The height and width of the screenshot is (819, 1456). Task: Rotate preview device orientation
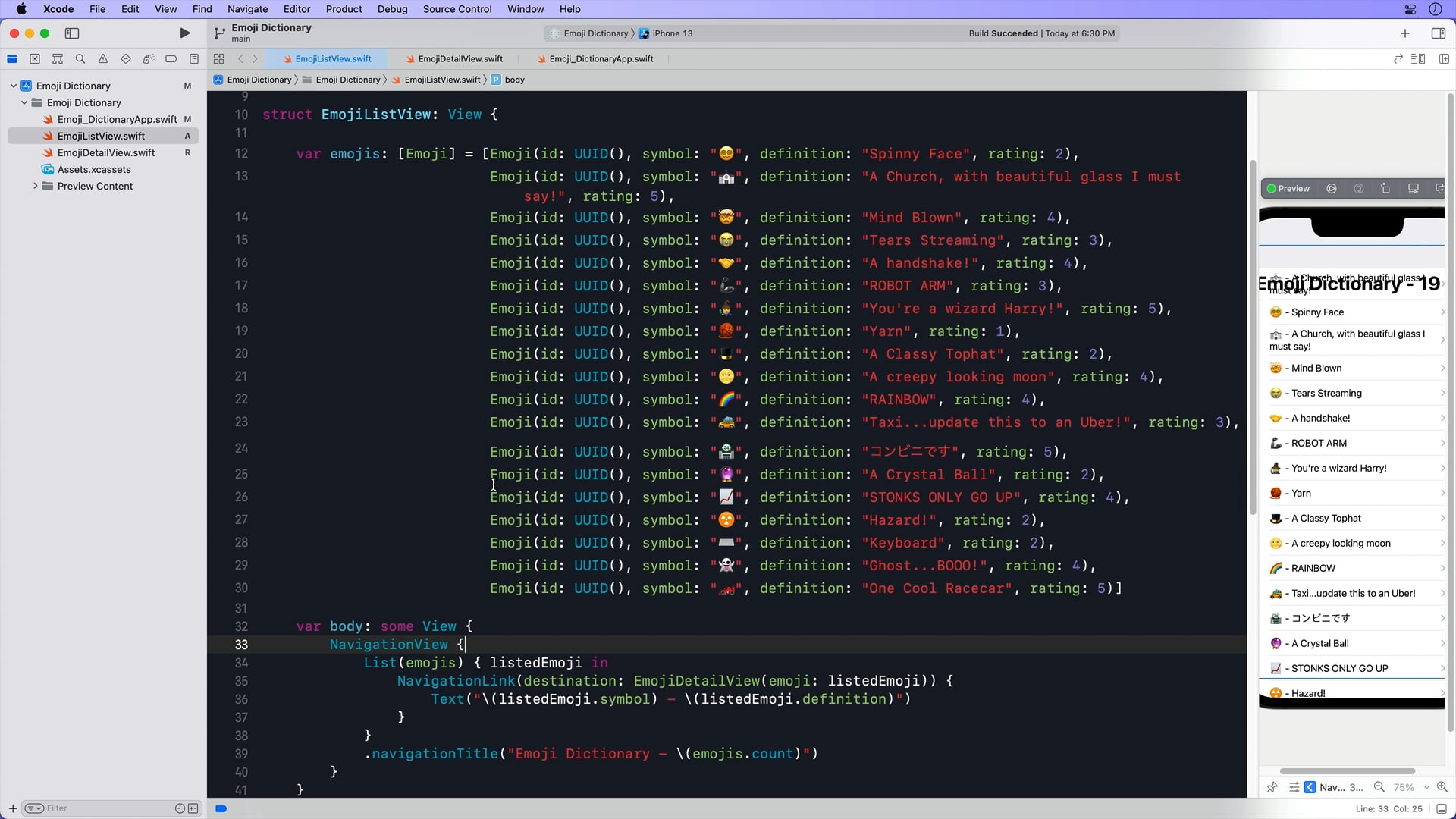point(1385,189)
